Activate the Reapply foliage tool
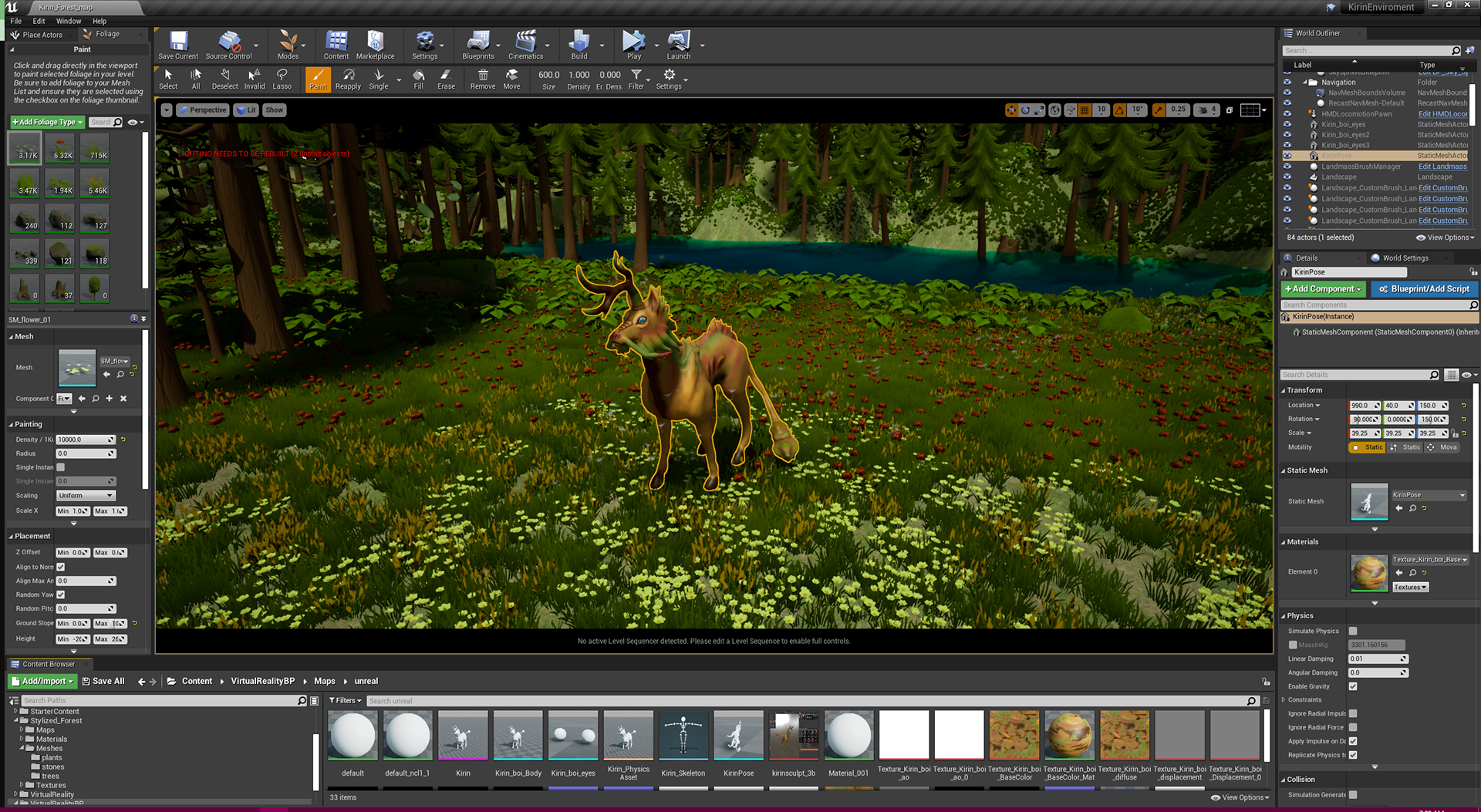The width and height of the screenshot is (1481, 812). (348, 79)
